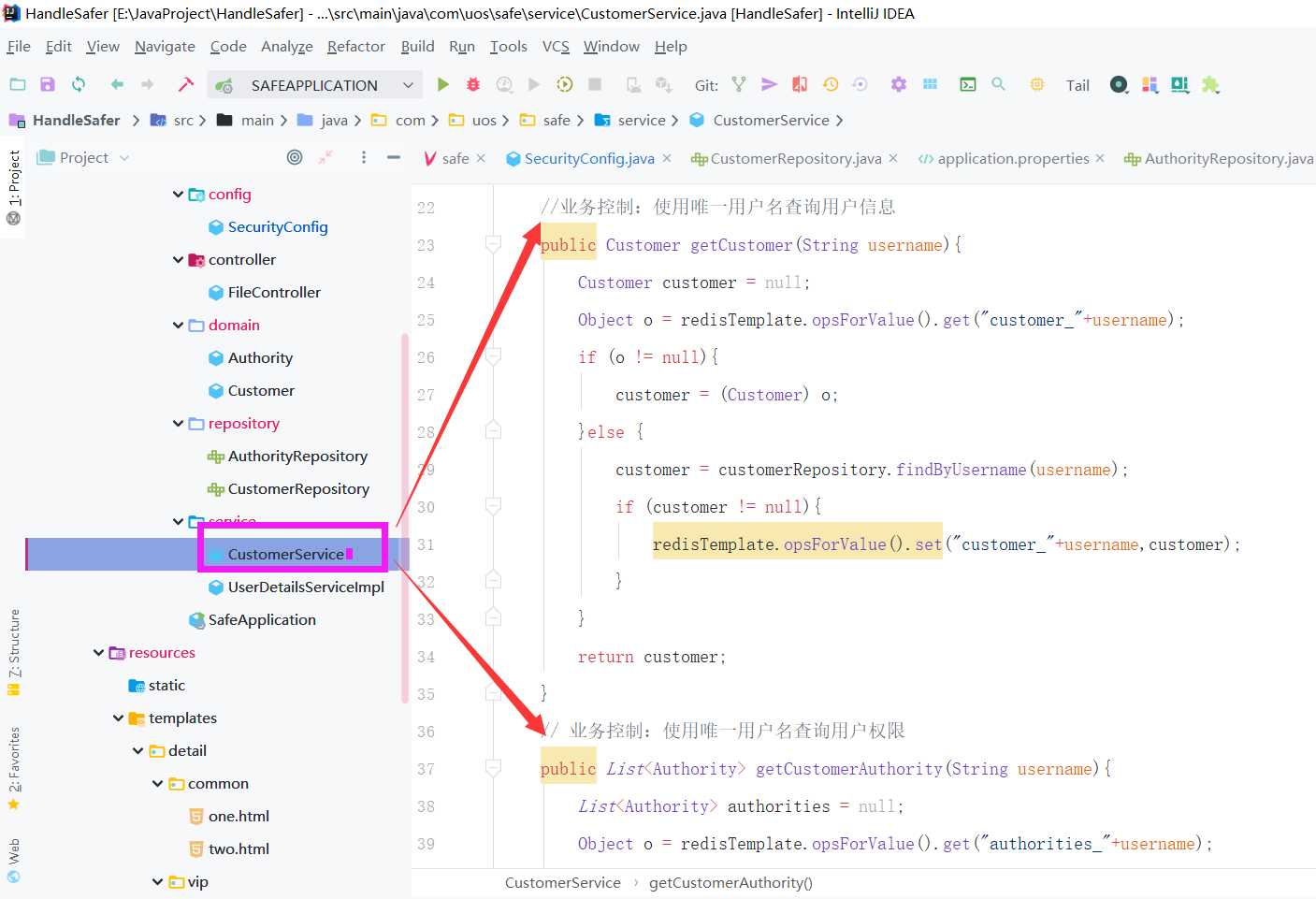
Task: Click service in the navigation breadcrumb
Action: tap(642, 120)
